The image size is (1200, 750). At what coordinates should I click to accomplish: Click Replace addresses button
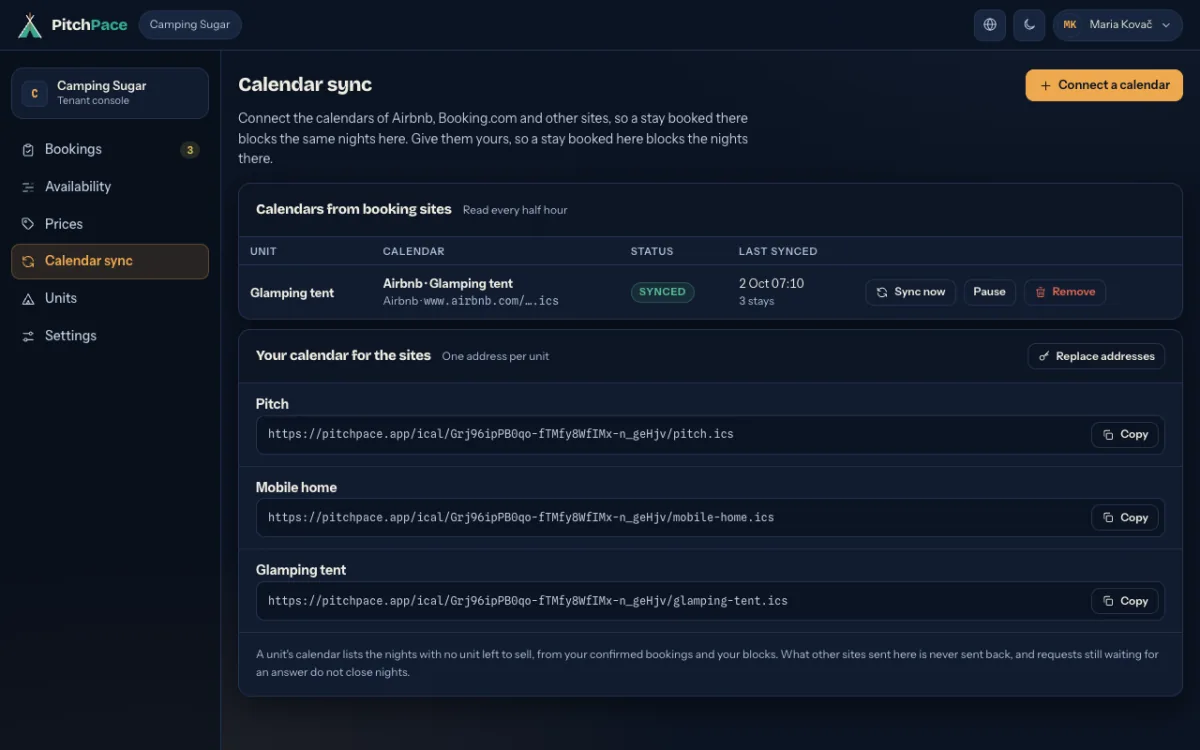coord(1096,356)
